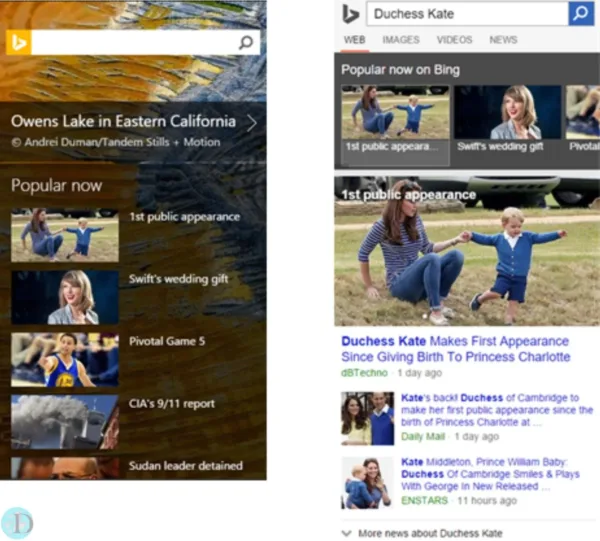Open the 'Kate Middleton, Prince William Baby' article

pos(490,474)
